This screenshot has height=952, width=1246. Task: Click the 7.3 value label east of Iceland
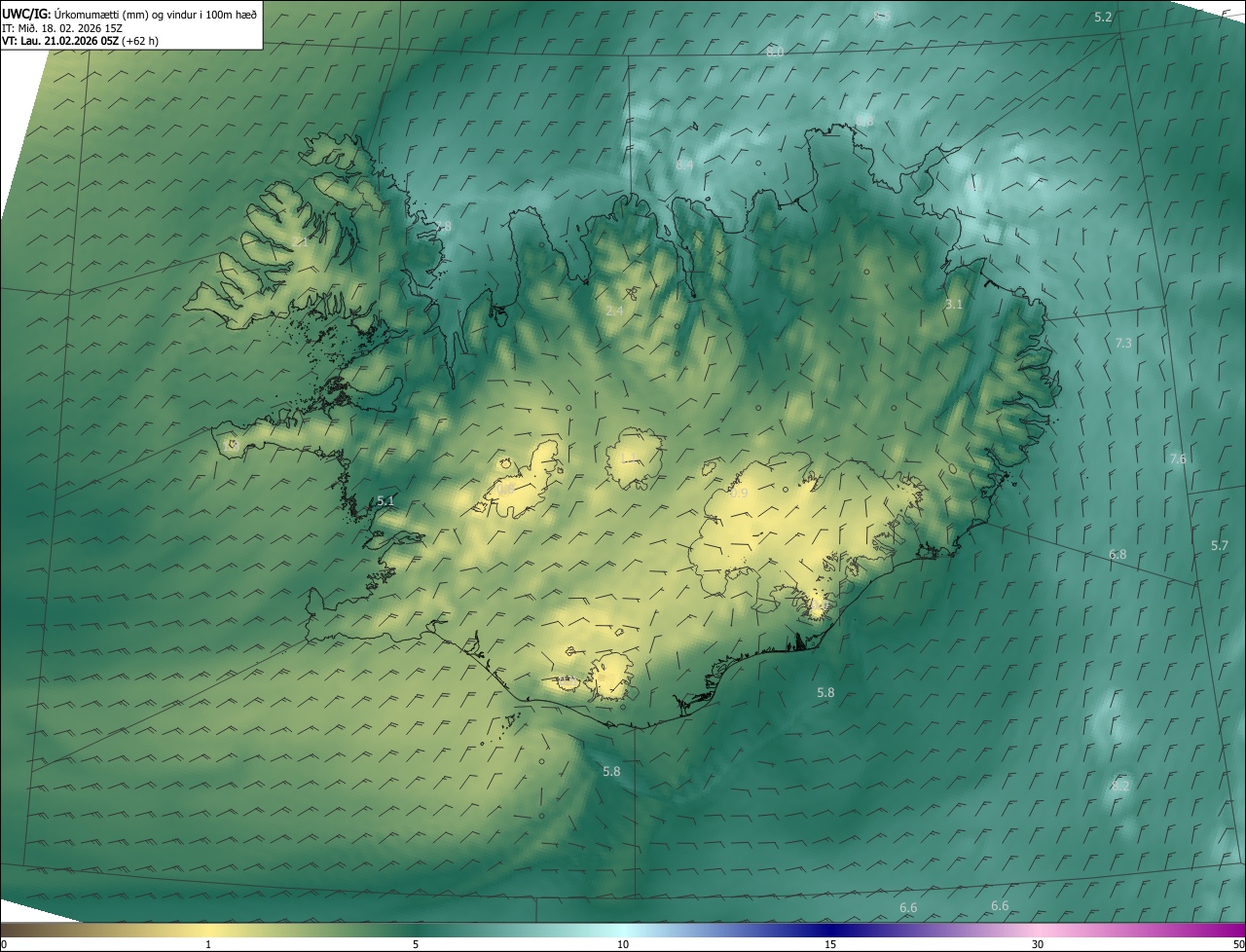pyautogui.click(x=1123, y=343)
